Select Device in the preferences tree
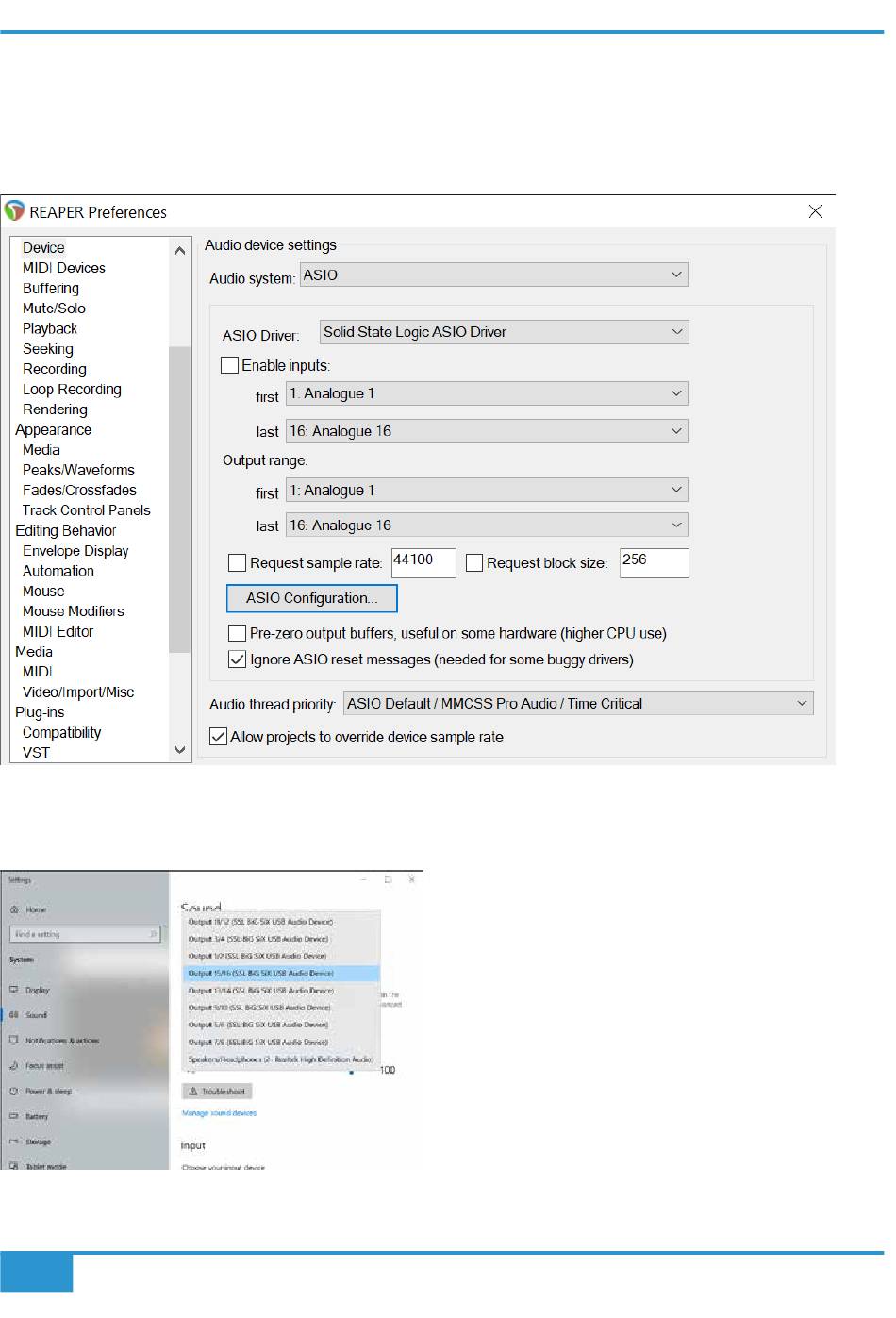896x1318 pixels. pos(43,248)
